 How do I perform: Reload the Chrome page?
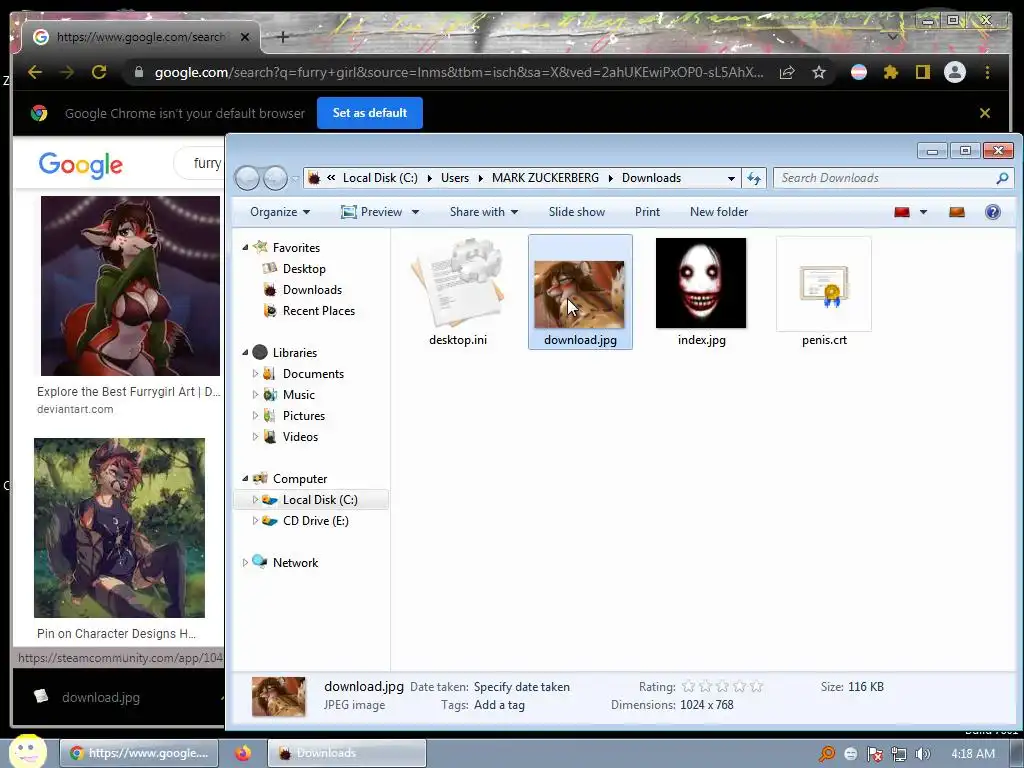click(99, 72)
